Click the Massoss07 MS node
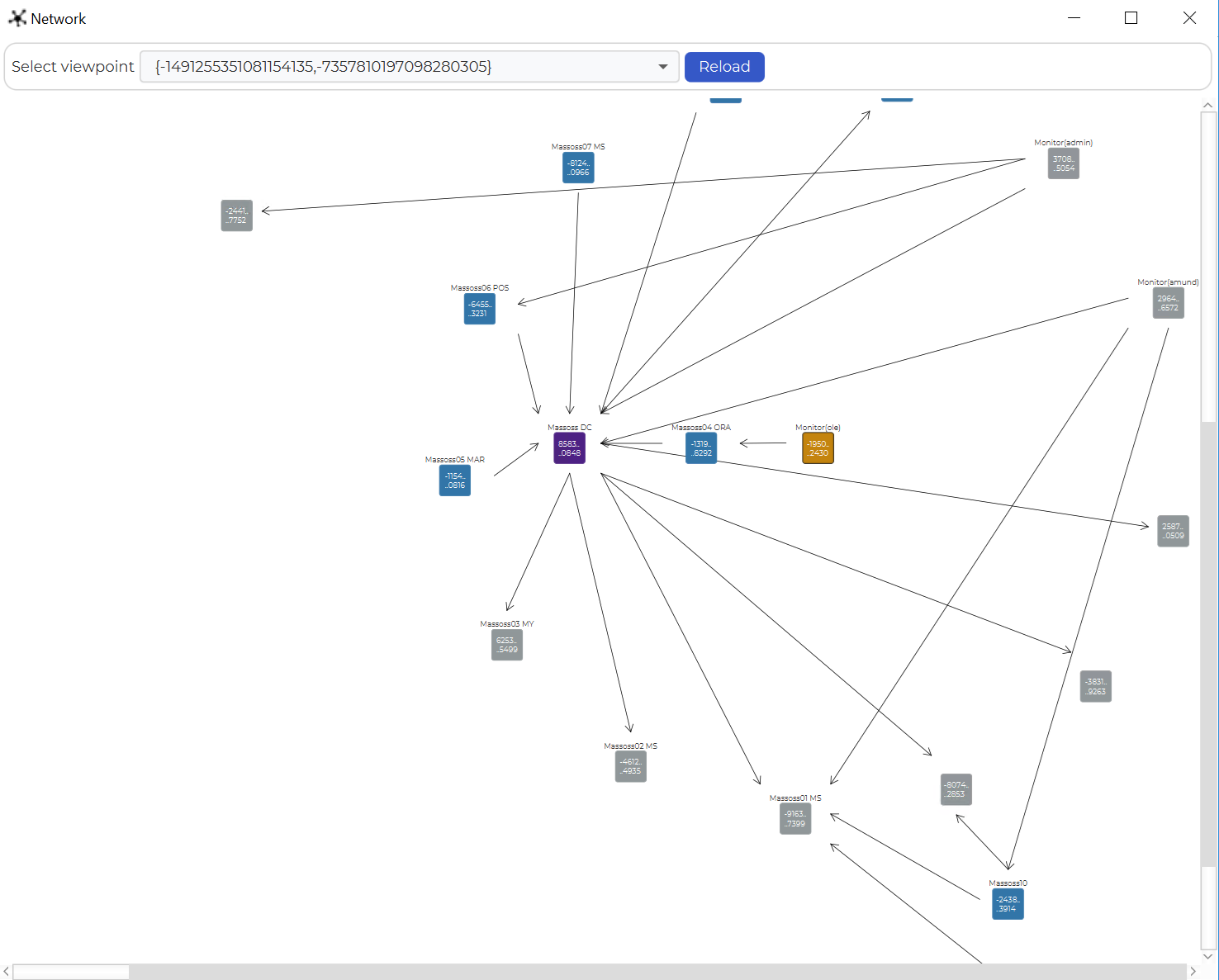This screenshot has height=980, width=1219. click(578, 168)
